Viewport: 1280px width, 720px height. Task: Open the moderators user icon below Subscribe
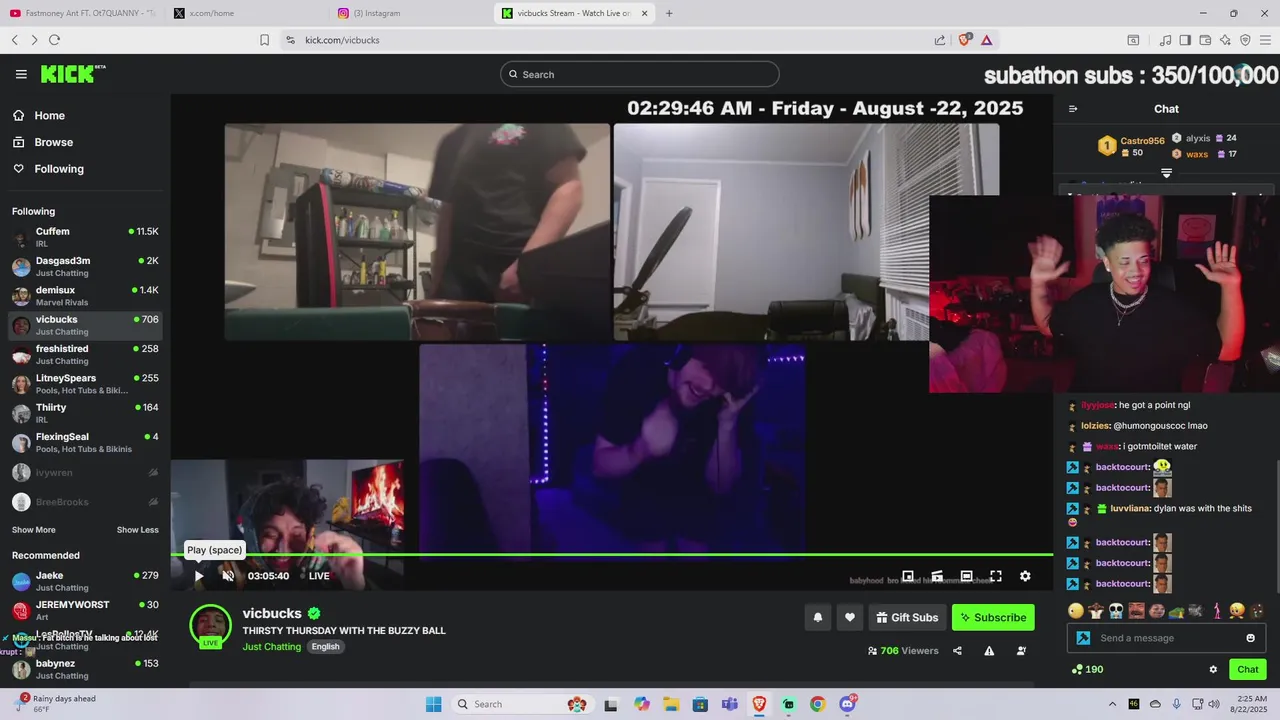[1021, 651]
